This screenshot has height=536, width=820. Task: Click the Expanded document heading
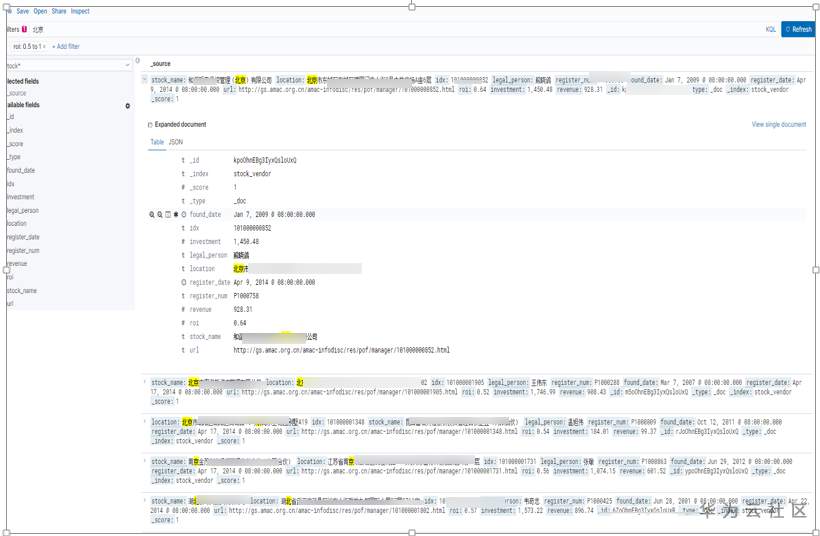(x=180, y=124)
